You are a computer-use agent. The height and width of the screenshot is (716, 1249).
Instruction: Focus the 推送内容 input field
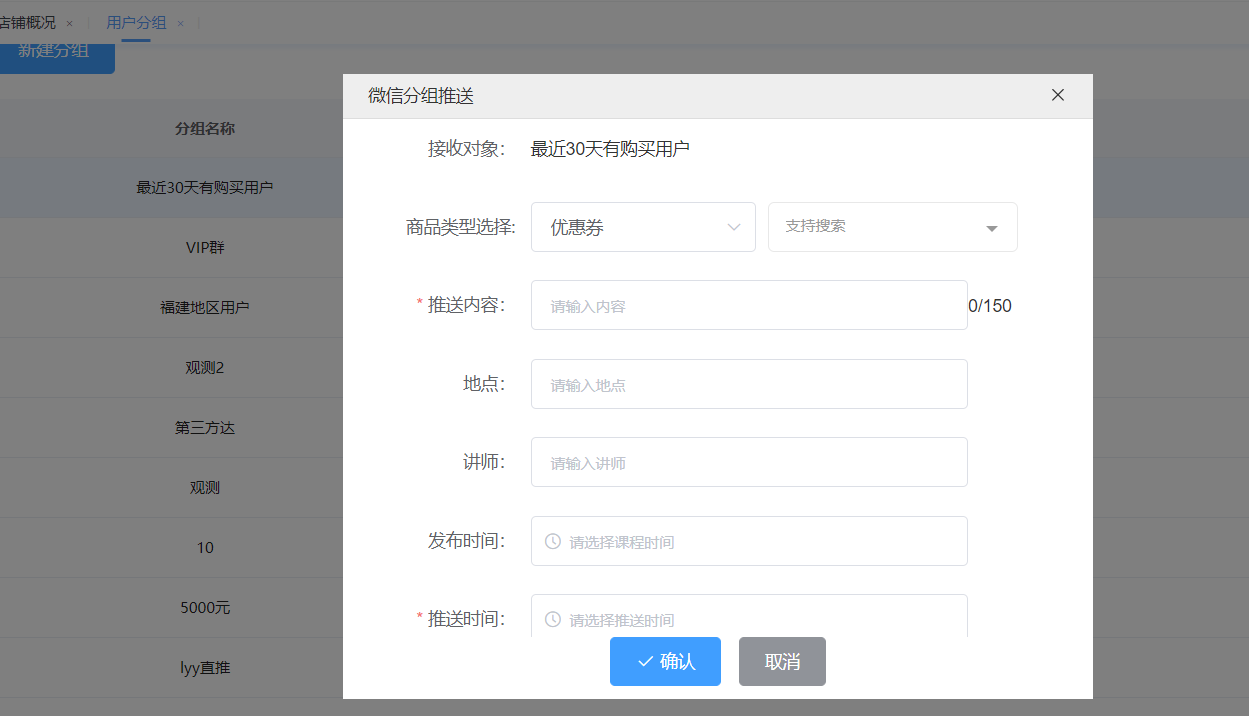click(748, 306)
